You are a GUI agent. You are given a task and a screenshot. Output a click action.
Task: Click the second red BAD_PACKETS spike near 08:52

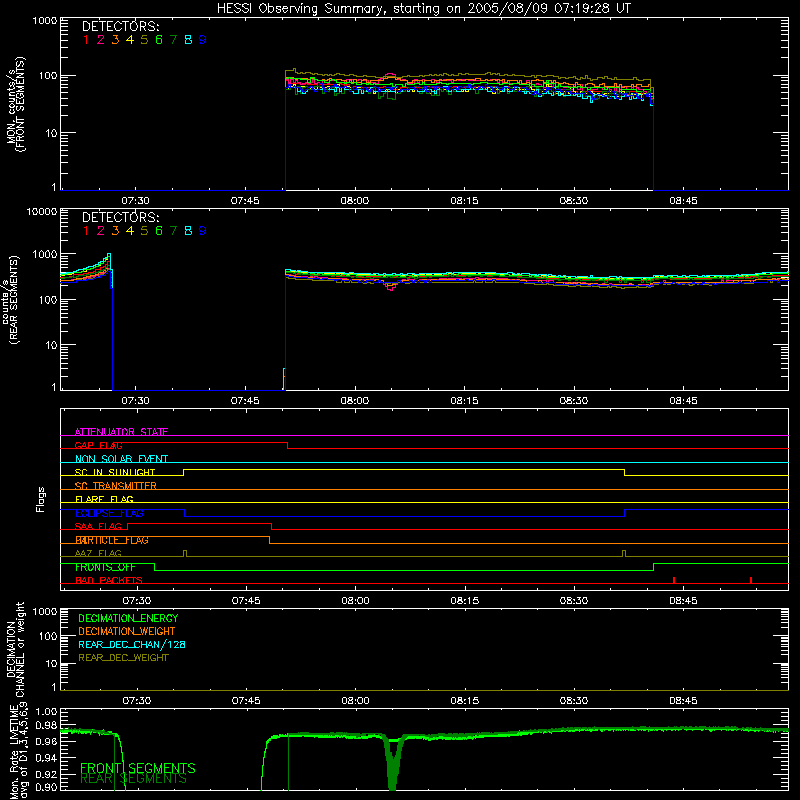(x=751, y=580)
